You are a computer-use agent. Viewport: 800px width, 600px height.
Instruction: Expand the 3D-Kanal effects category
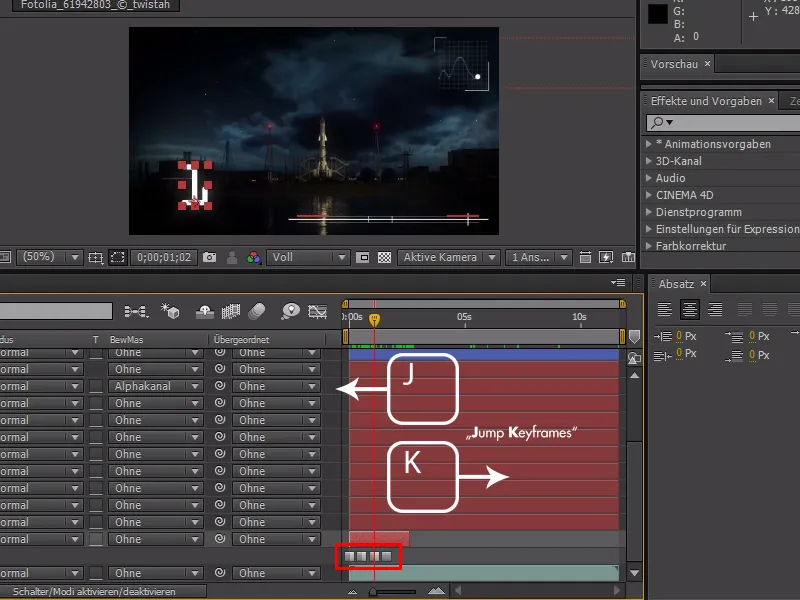point(648,161)
